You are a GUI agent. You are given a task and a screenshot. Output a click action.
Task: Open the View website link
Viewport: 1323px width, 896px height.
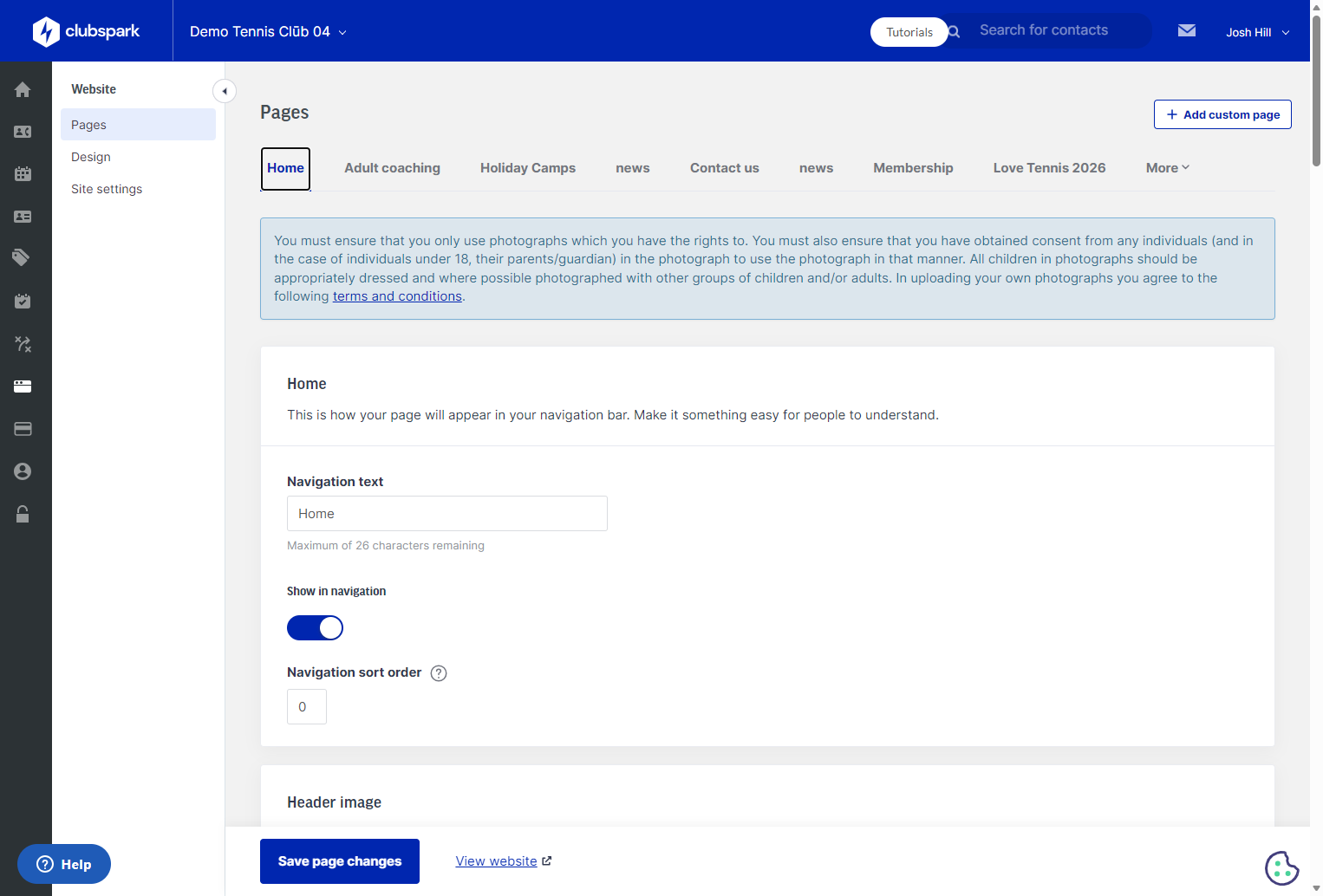click(504, 861)
